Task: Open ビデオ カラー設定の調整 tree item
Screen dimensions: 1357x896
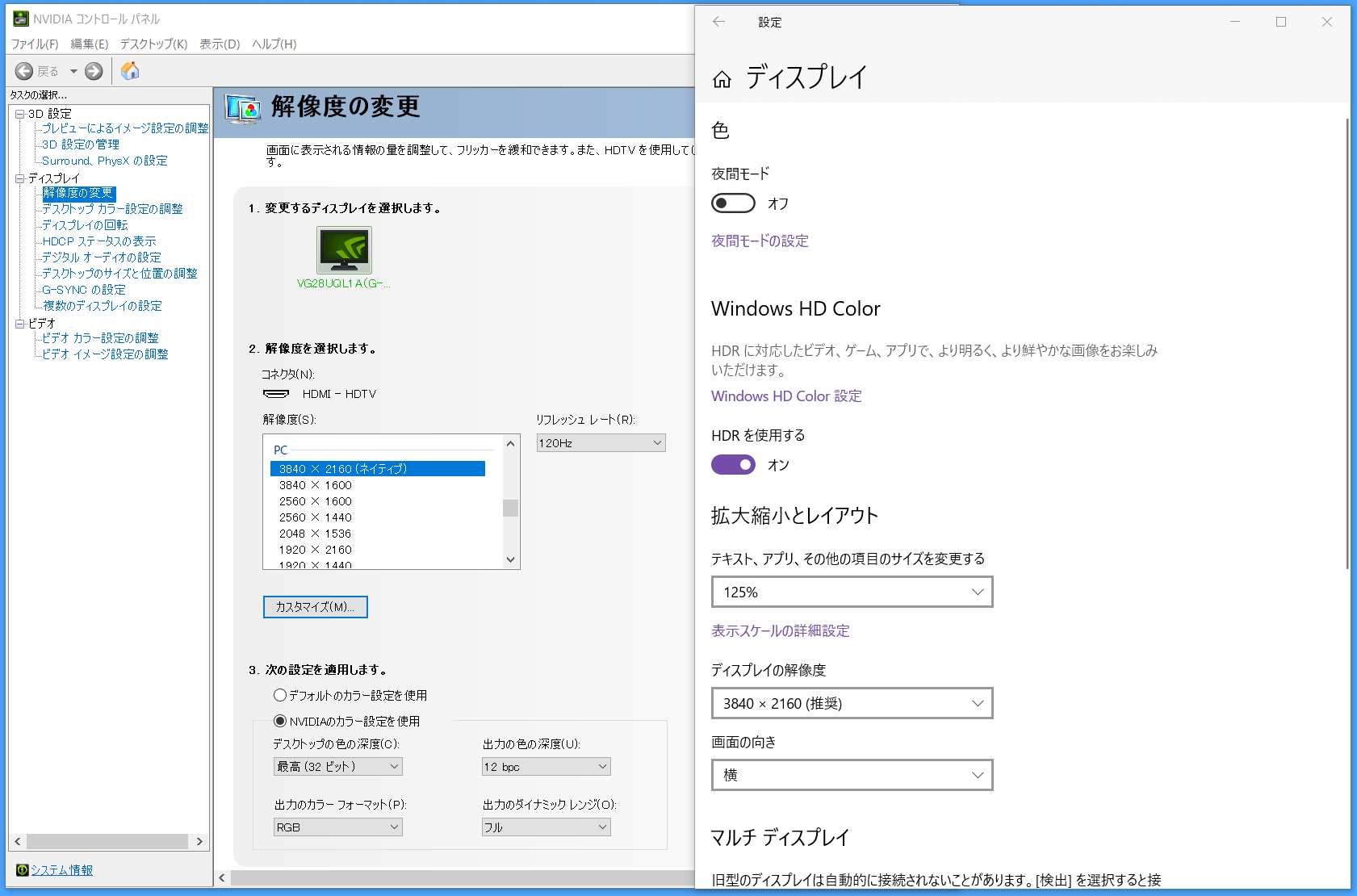Action: click(x=100, y=338)
